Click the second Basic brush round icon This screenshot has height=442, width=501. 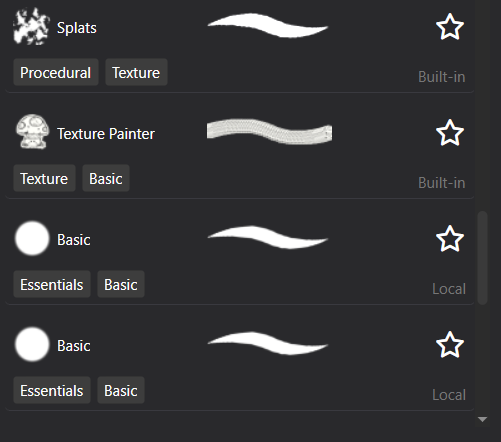pos(32,344)
